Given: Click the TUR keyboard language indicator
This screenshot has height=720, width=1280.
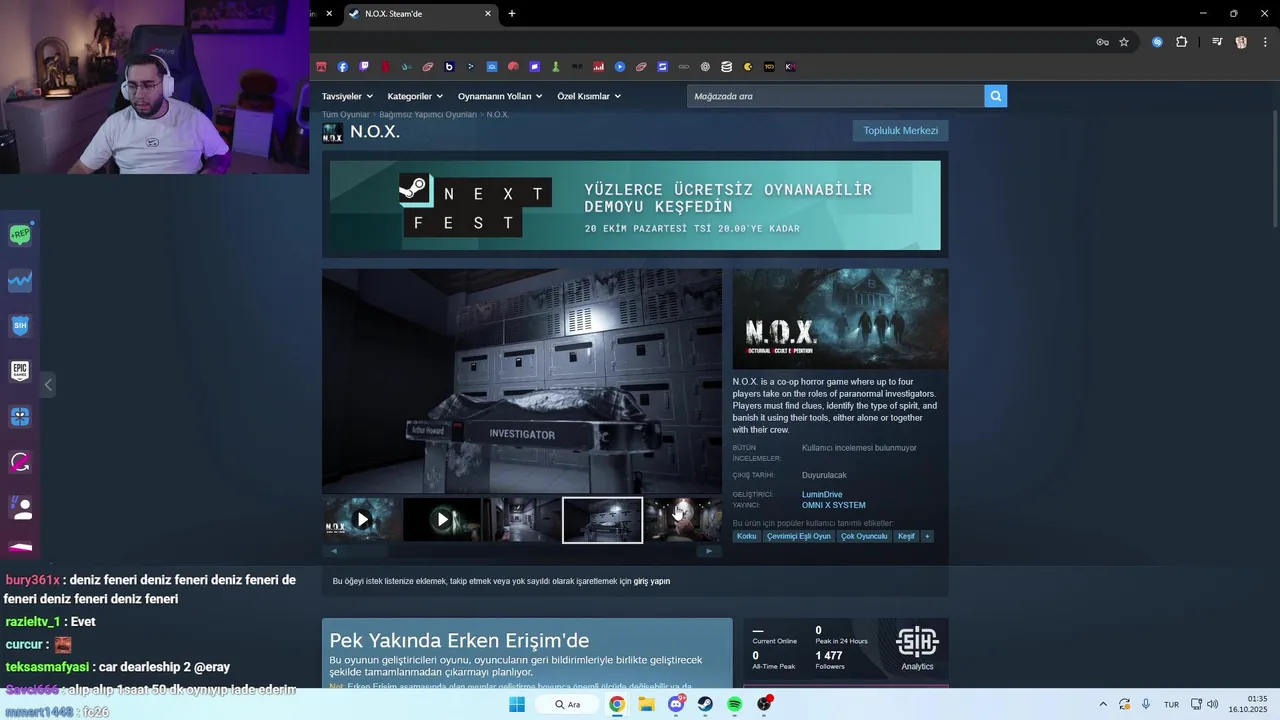Looking at the screenshot, I should click(x=1171, y=705).
